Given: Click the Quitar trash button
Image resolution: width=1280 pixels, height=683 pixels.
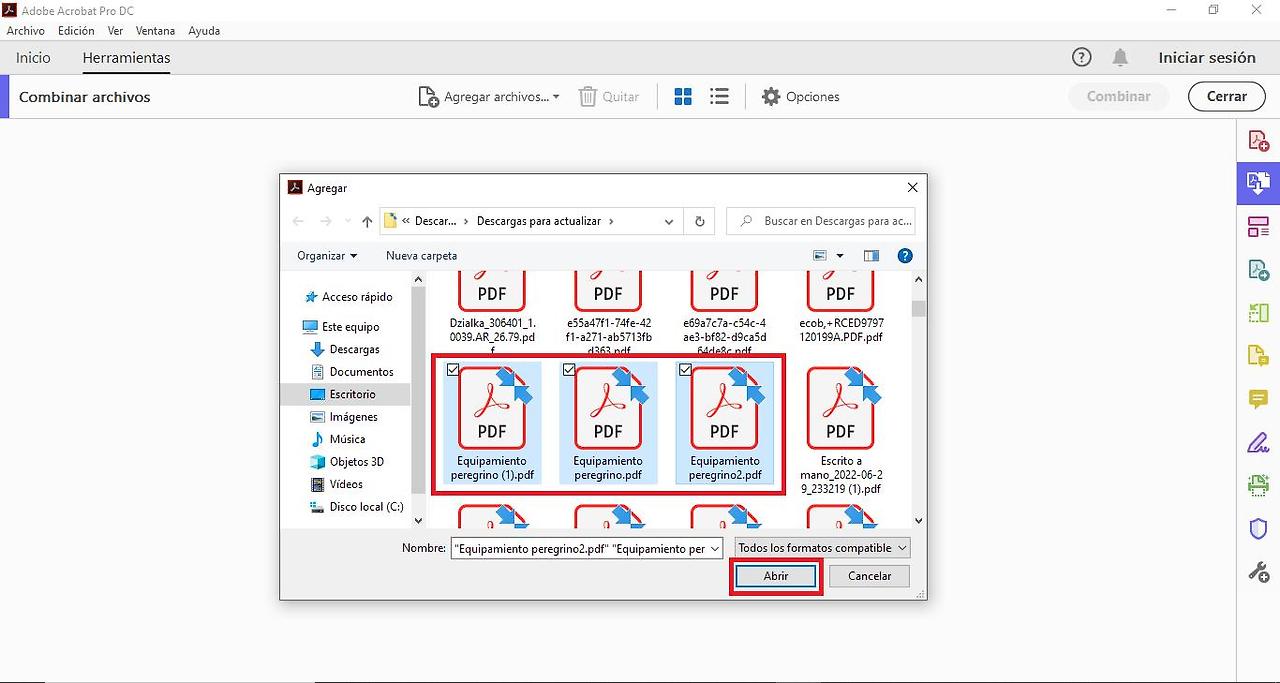Looking at the screenshot, I should click(609, 97).
